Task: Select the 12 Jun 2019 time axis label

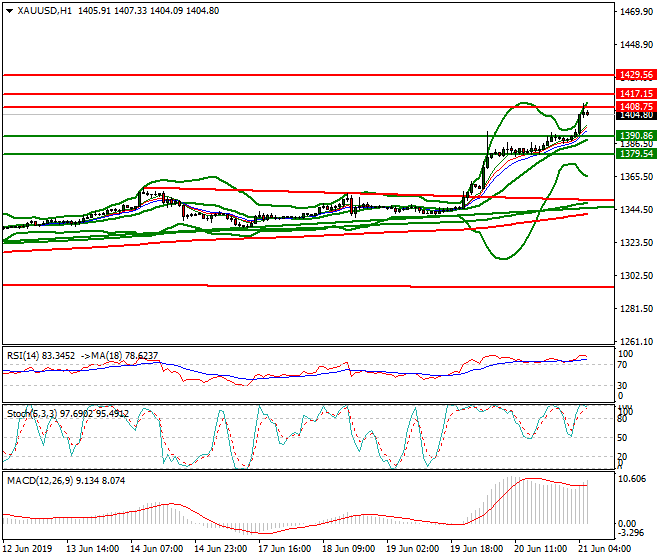Action: (x=28, y=549)
